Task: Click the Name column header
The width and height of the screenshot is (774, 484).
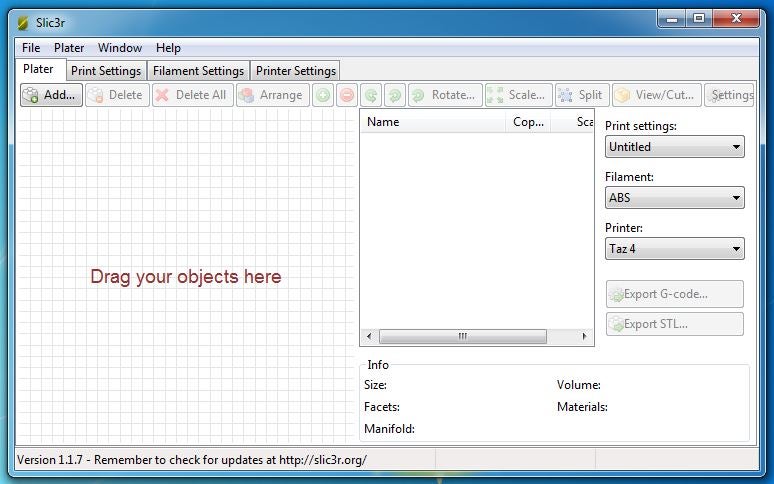Action: [x=433, y=122]
